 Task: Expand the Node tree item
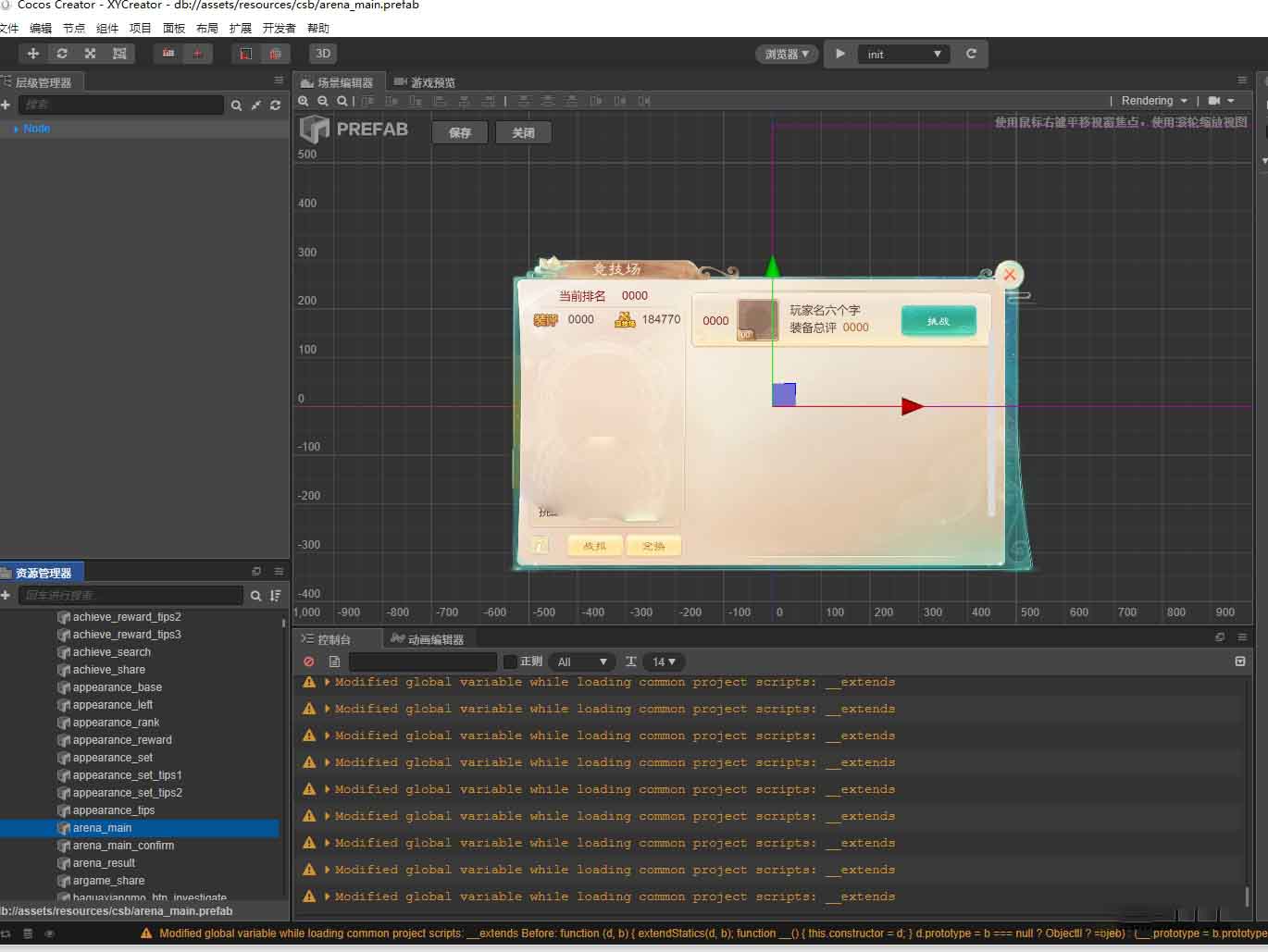click(x=16, y=129)
